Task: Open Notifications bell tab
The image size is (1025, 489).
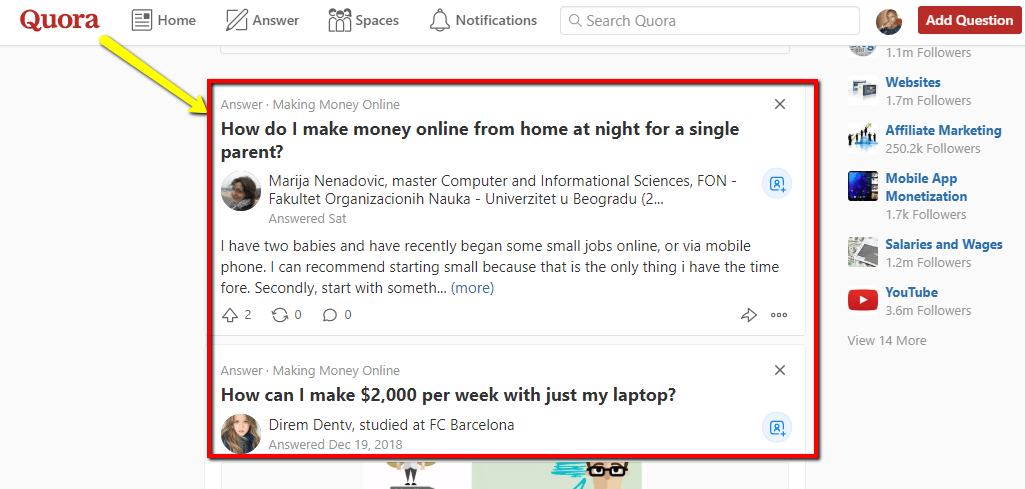Action: [x=483, y=20]
